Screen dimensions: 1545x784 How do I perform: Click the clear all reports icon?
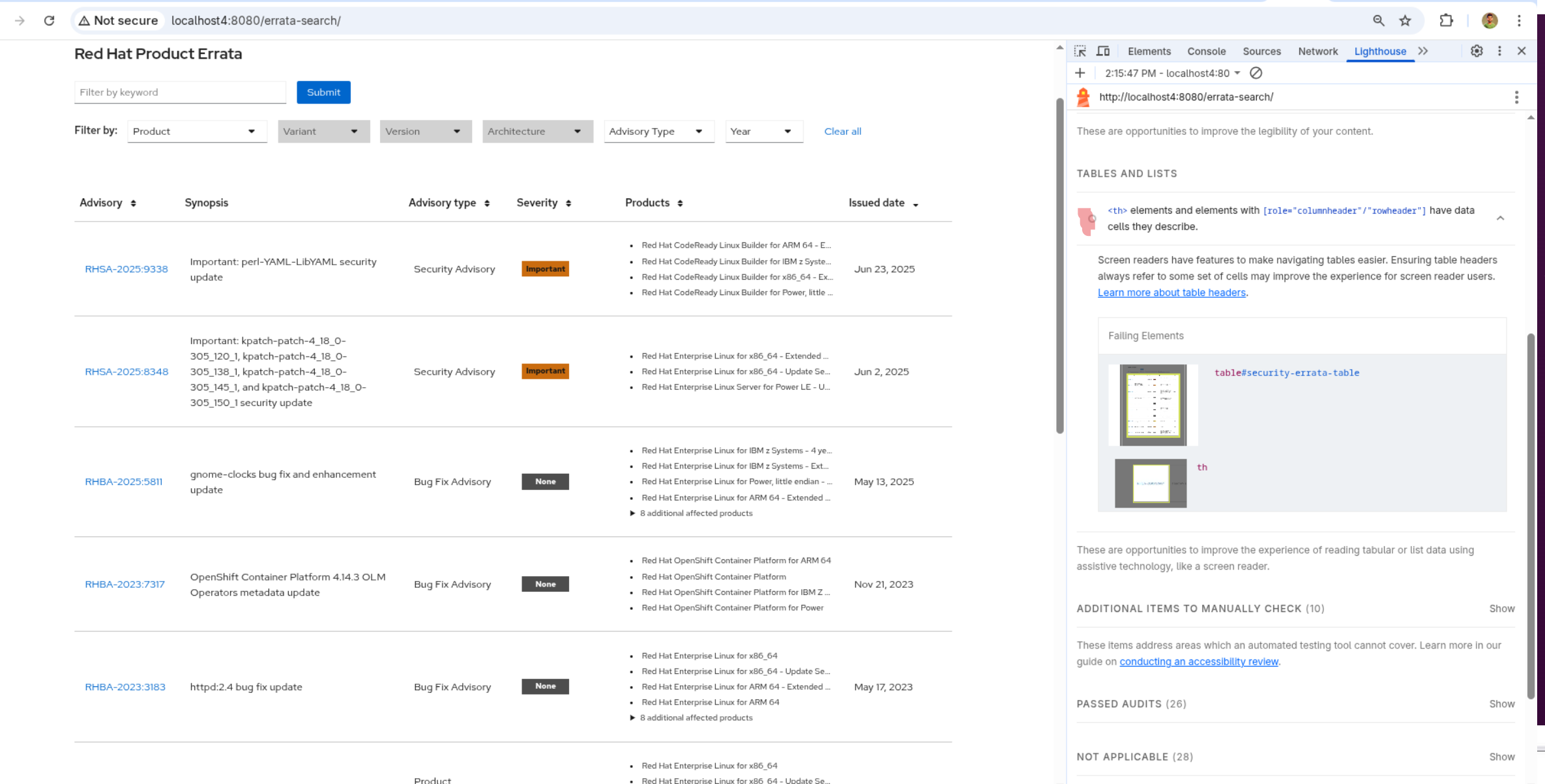pyautogui.click(x=1256, y=73)
